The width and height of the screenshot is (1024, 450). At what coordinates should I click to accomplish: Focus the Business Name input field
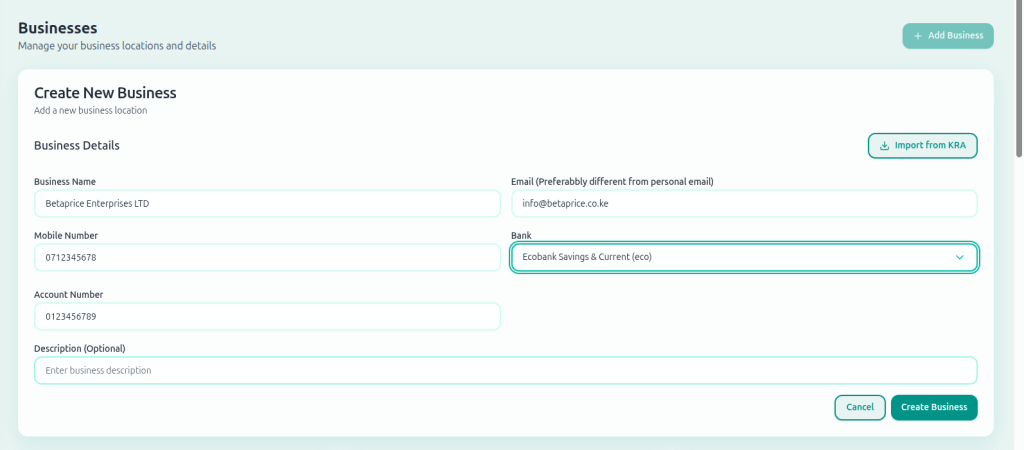[267, 204]
